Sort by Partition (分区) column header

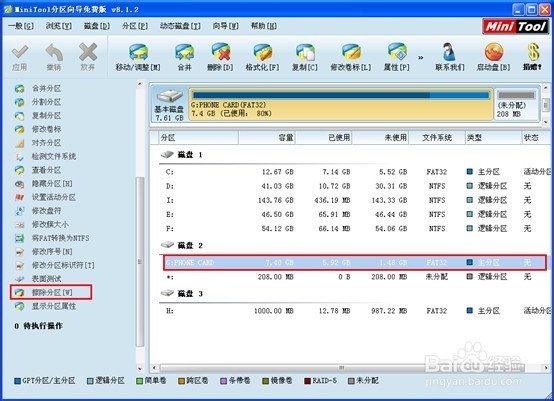(x=198, y=137)
